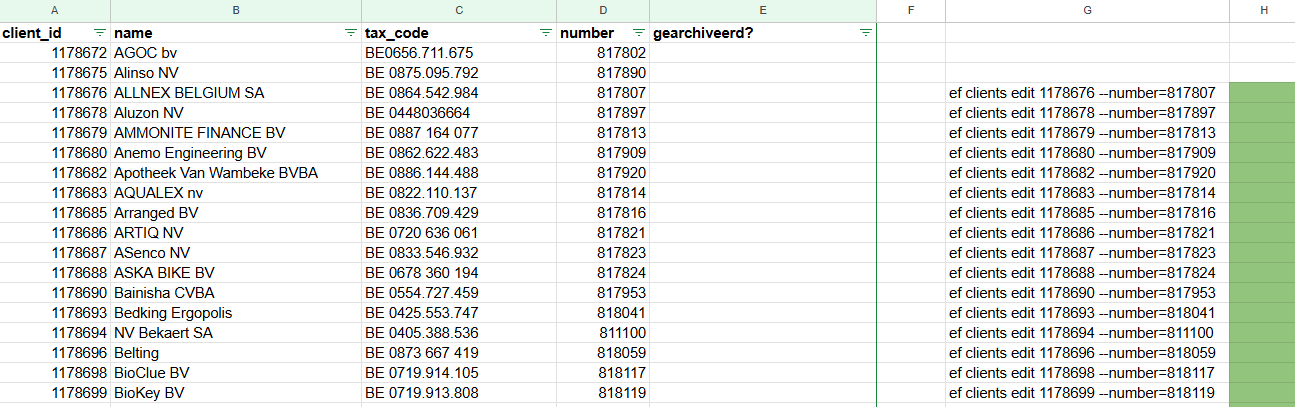Select column H header

coord(1262,10)
